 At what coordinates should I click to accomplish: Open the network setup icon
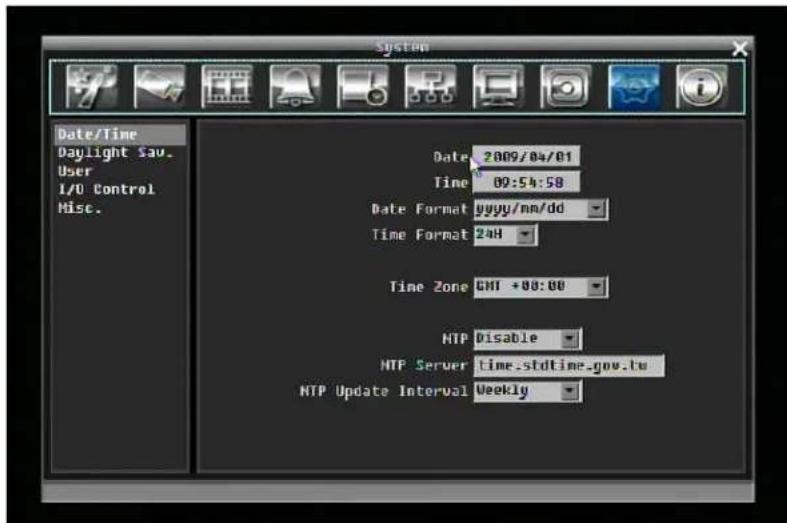[x=430, y=87]
